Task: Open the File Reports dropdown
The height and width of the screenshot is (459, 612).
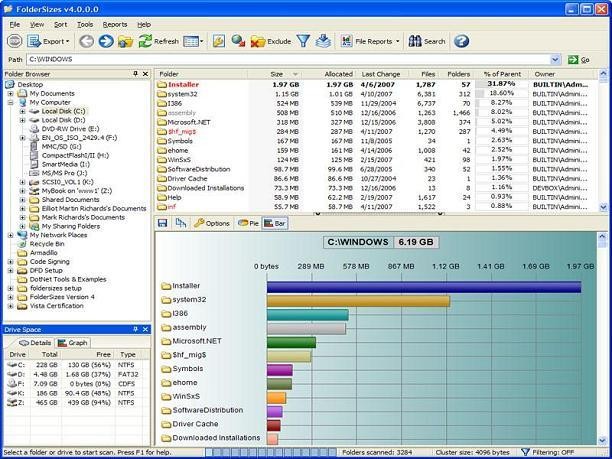Action: tap(370, 41)
